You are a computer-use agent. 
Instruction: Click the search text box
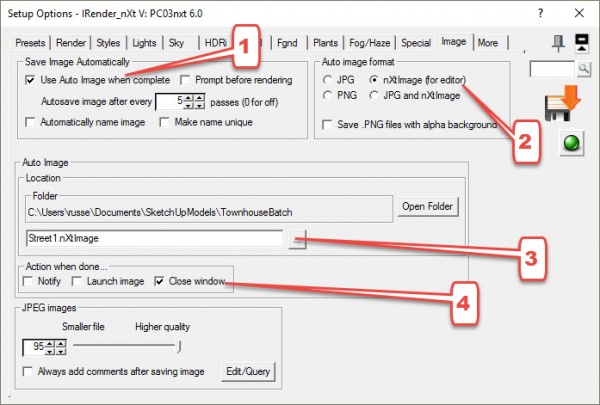coord(553,69)
